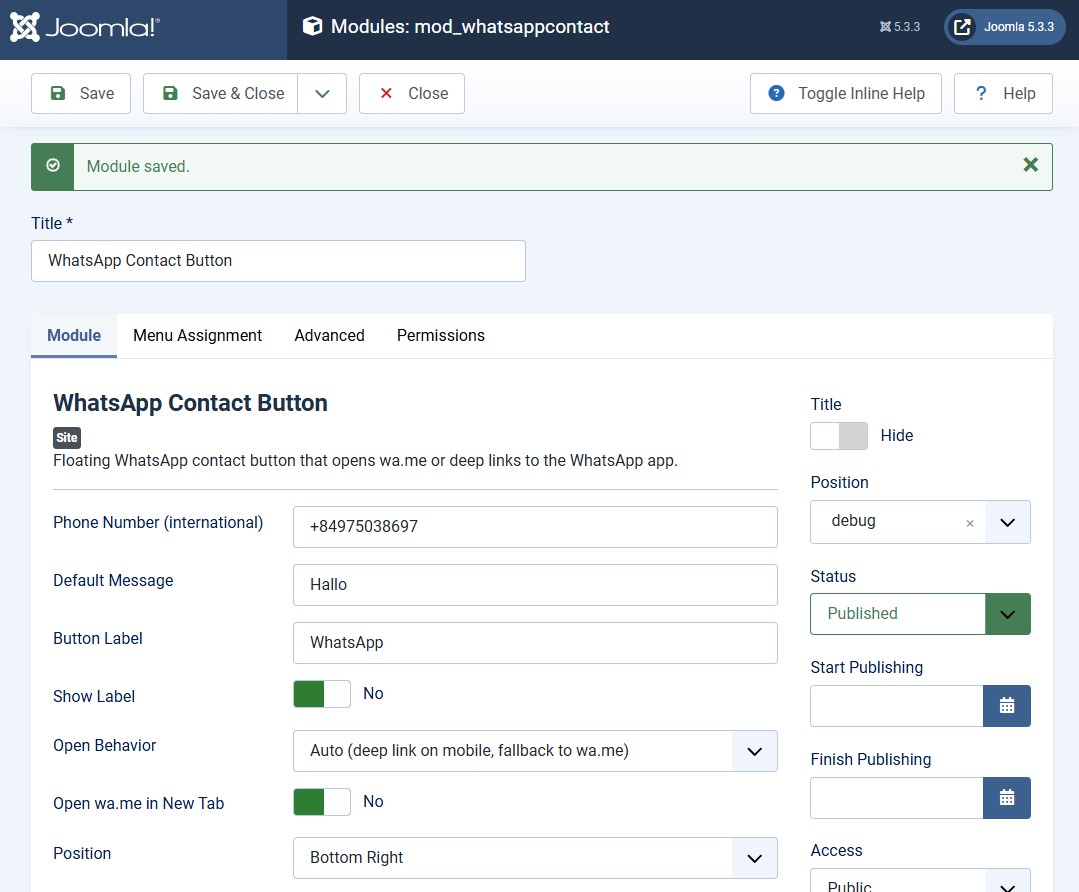Image resolution: width=1079 pixels, height=892 pixels.
Task: Click the Site badge under the module heading
Action: 67,438
